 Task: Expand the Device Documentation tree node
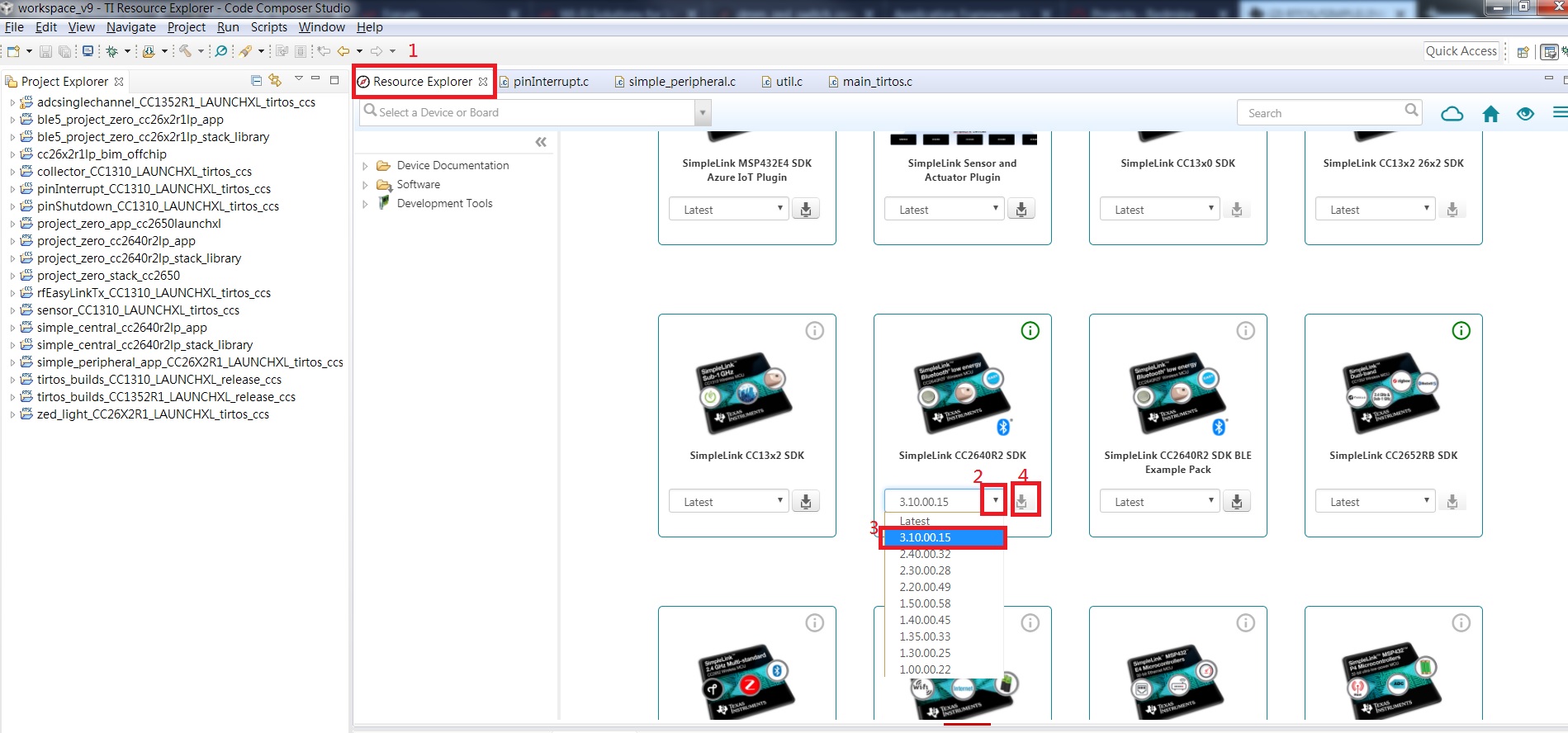click(x=366, y=166)
